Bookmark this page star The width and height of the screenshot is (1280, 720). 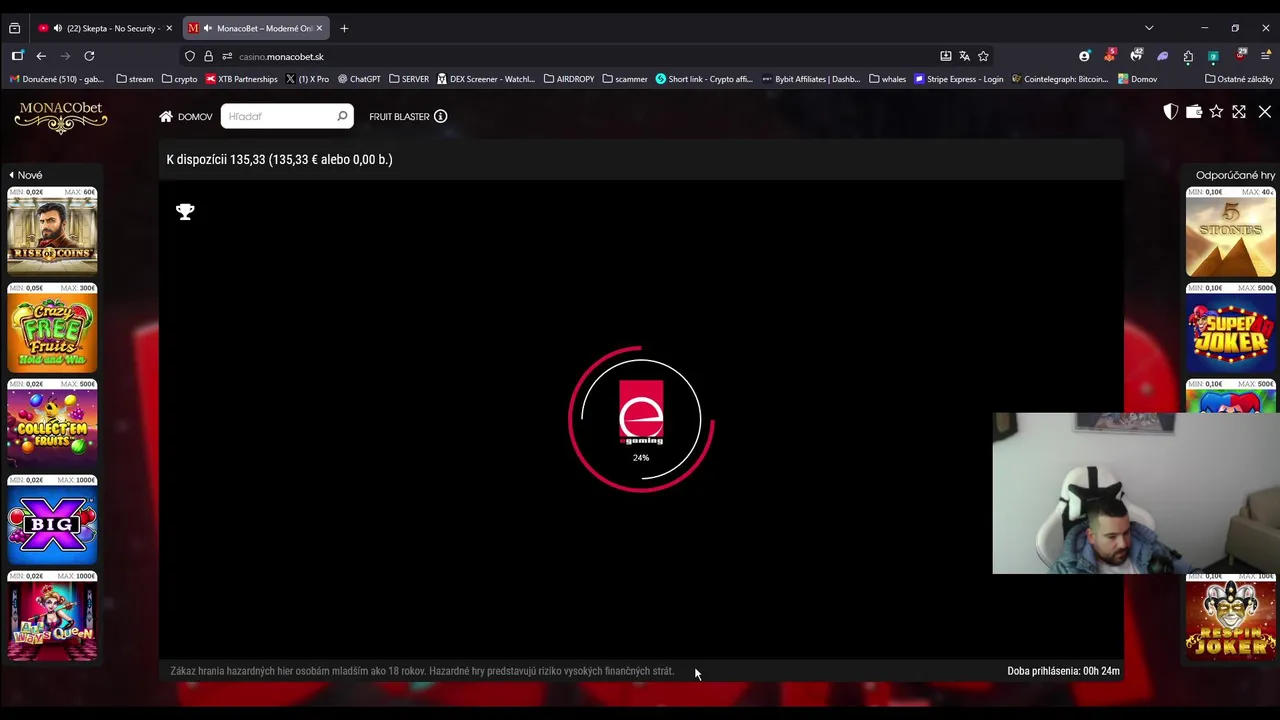983,56
